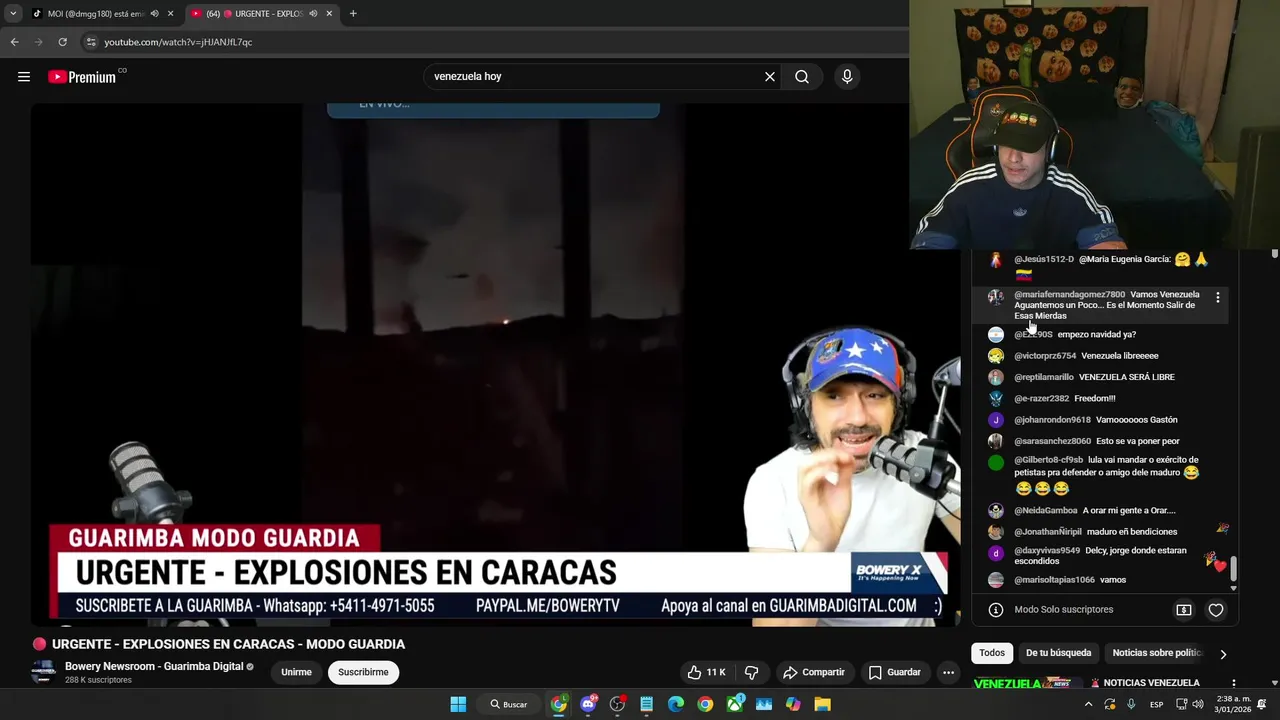Open Chrome tab search dropdown
This screenshot has width=1280, height=720.
coord(13,14)
